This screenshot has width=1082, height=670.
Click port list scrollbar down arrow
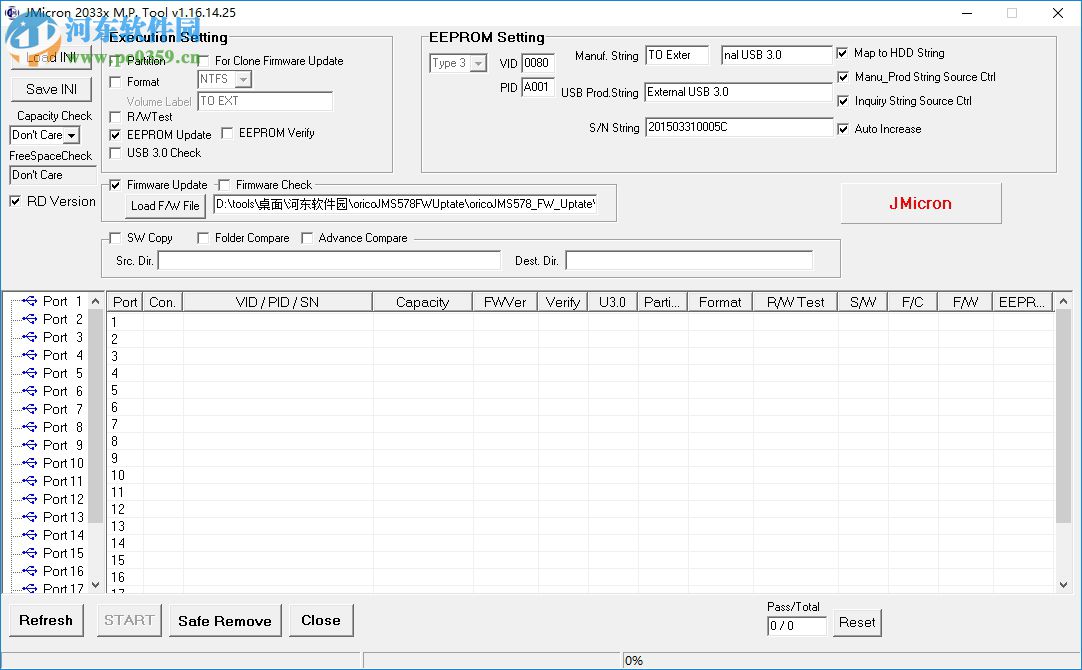(95, 584)
